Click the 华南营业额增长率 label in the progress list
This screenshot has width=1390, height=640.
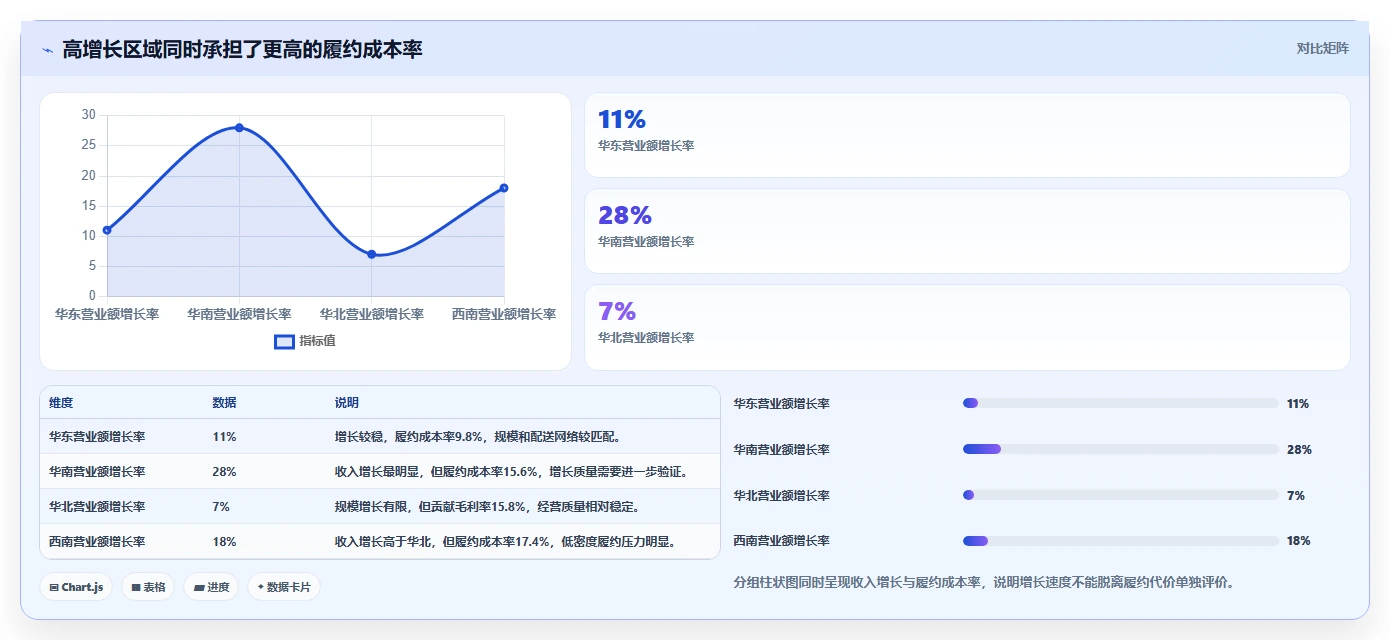(x=782, y=450)
